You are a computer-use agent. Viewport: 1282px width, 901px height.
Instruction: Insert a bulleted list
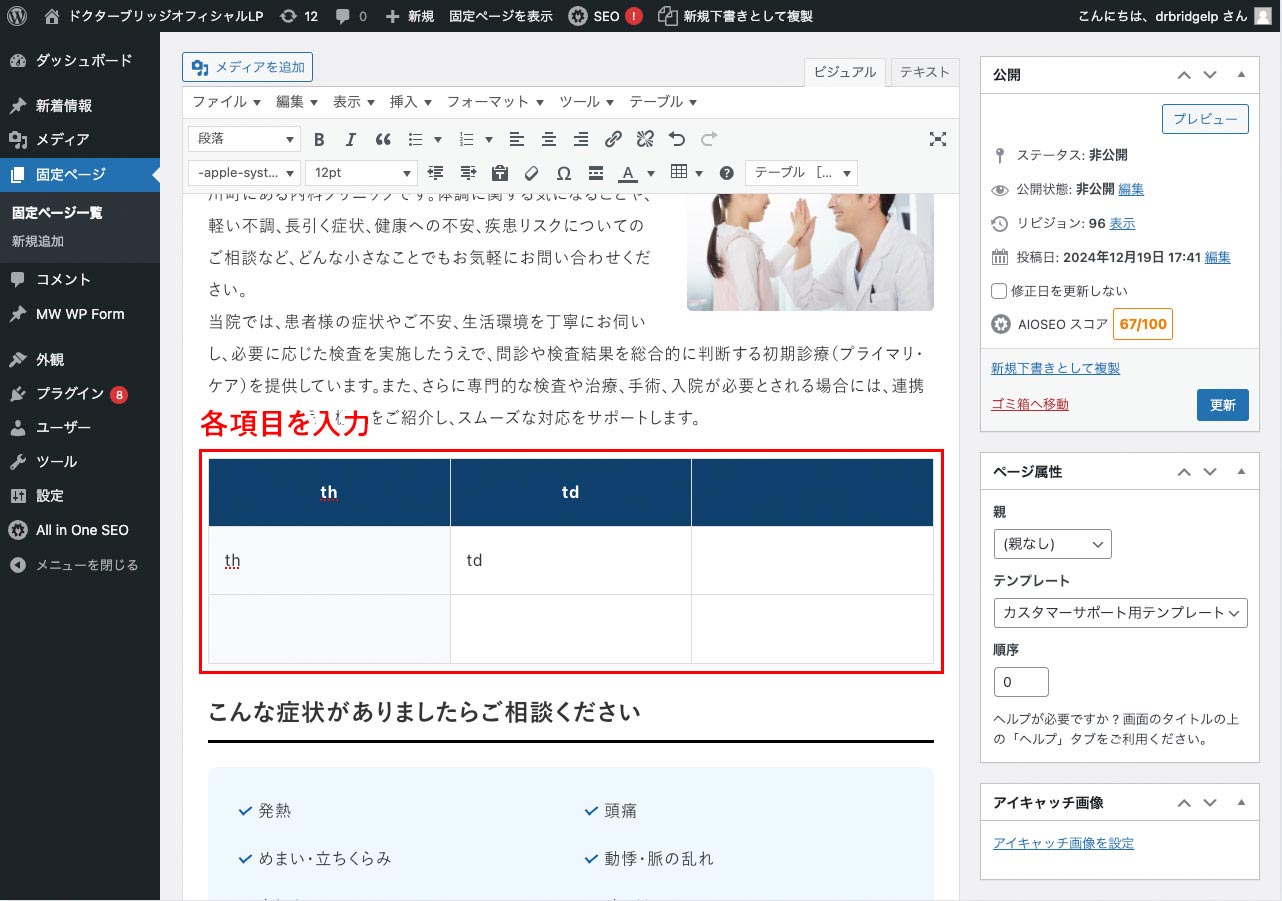pos(416,140)
